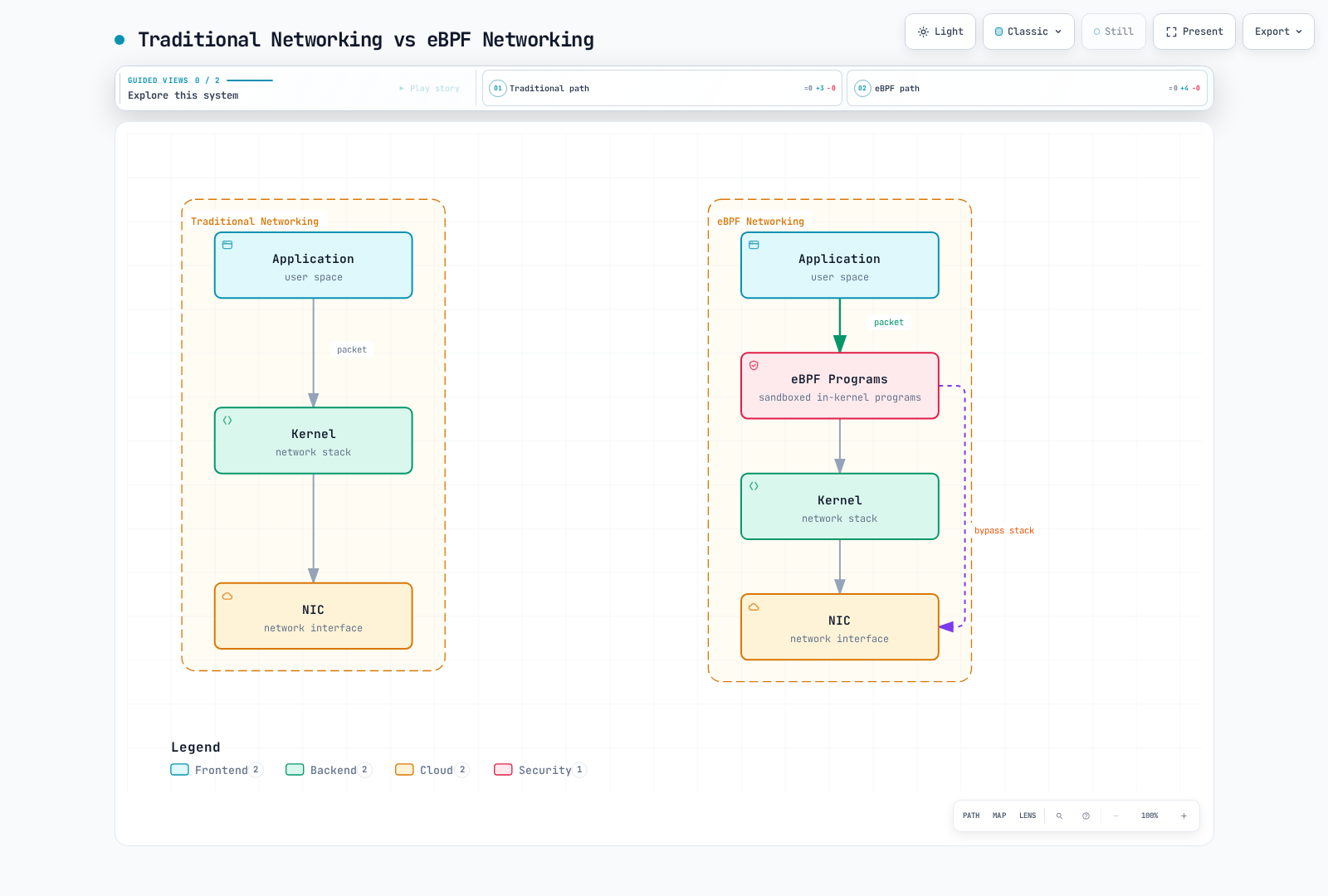Screen dimensions: 1328x896
Task: Select guided view 02 eBPF path
Action: [x=1027, y=88]
